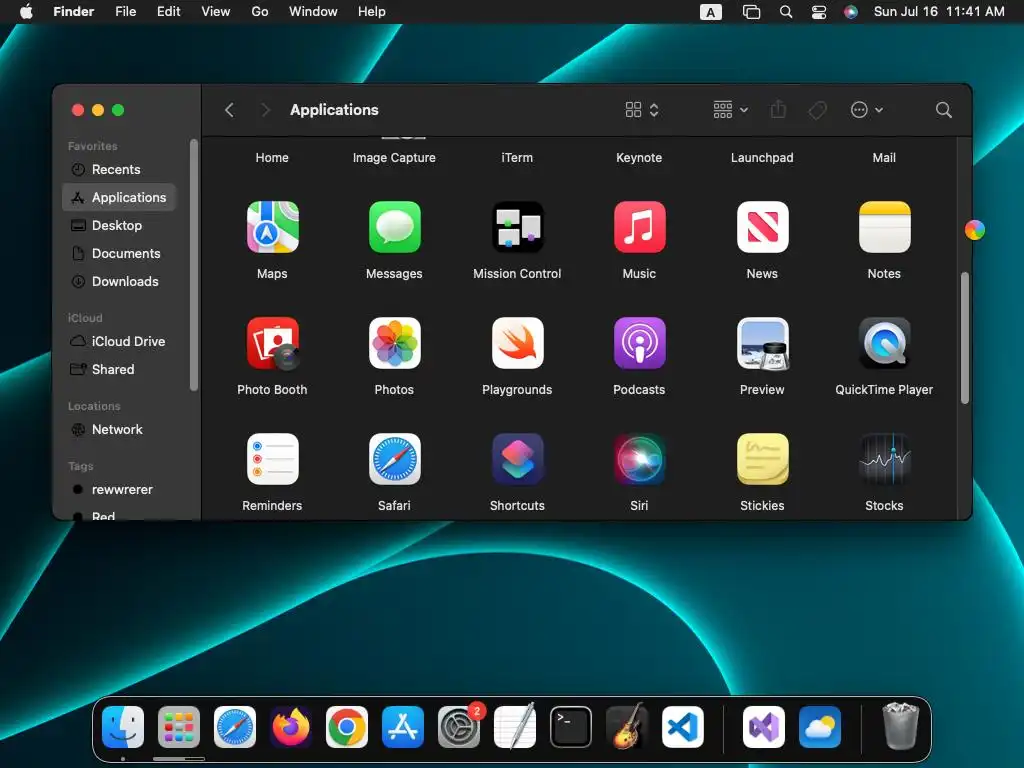Open Launchpad from the Dock
Image resolution: width=1024 pixels, height=768 pixels.
pos(179,727)
